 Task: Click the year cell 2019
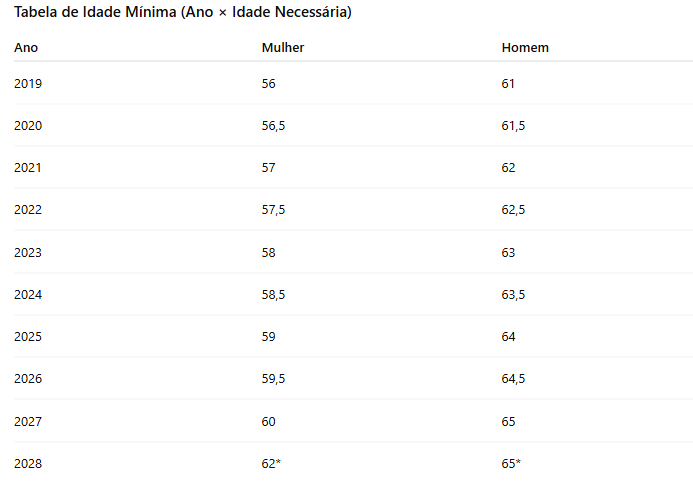point(28,84)
